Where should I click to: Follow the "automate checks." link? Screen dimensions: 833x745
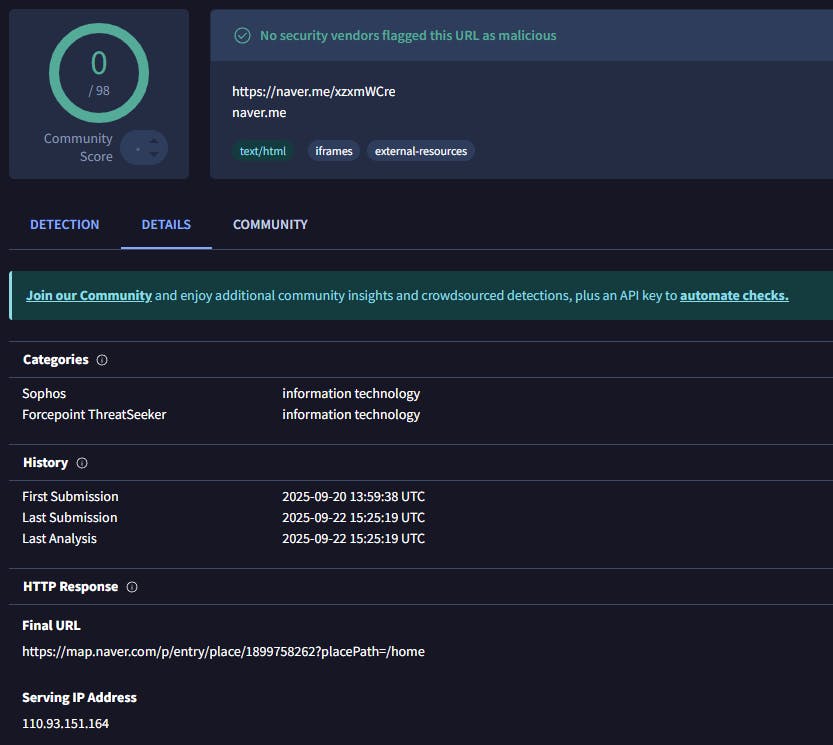(734, 296)
